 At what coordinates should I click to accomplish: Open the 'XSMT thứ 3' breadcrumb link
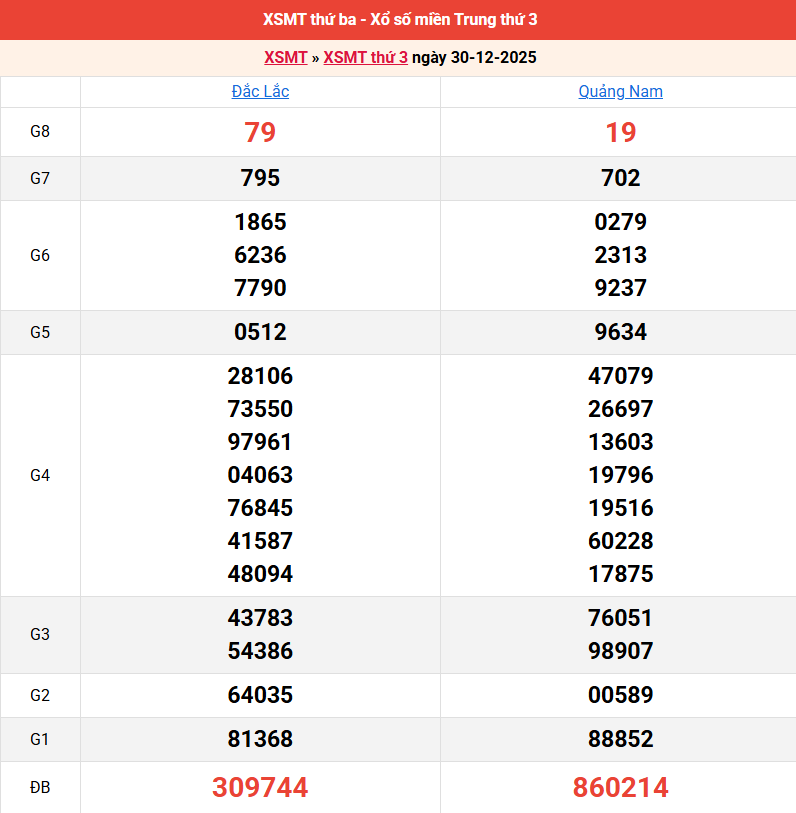point(365,57)
